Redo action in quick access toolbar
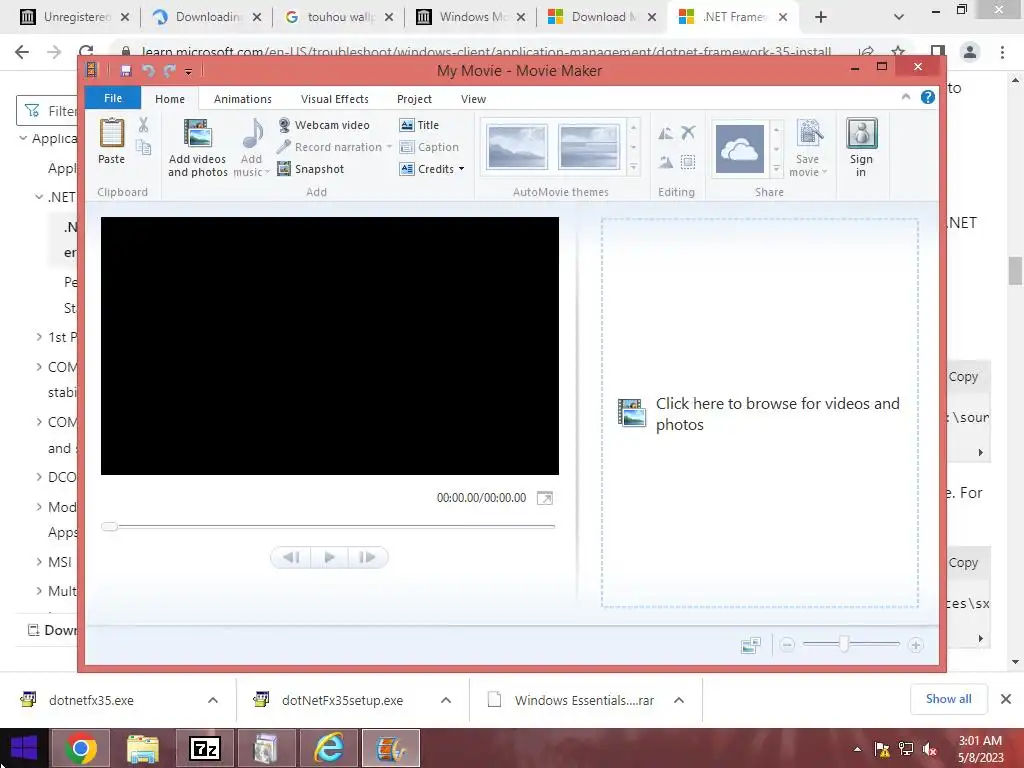The image size is (1024, 768). (x=170, y=71)
